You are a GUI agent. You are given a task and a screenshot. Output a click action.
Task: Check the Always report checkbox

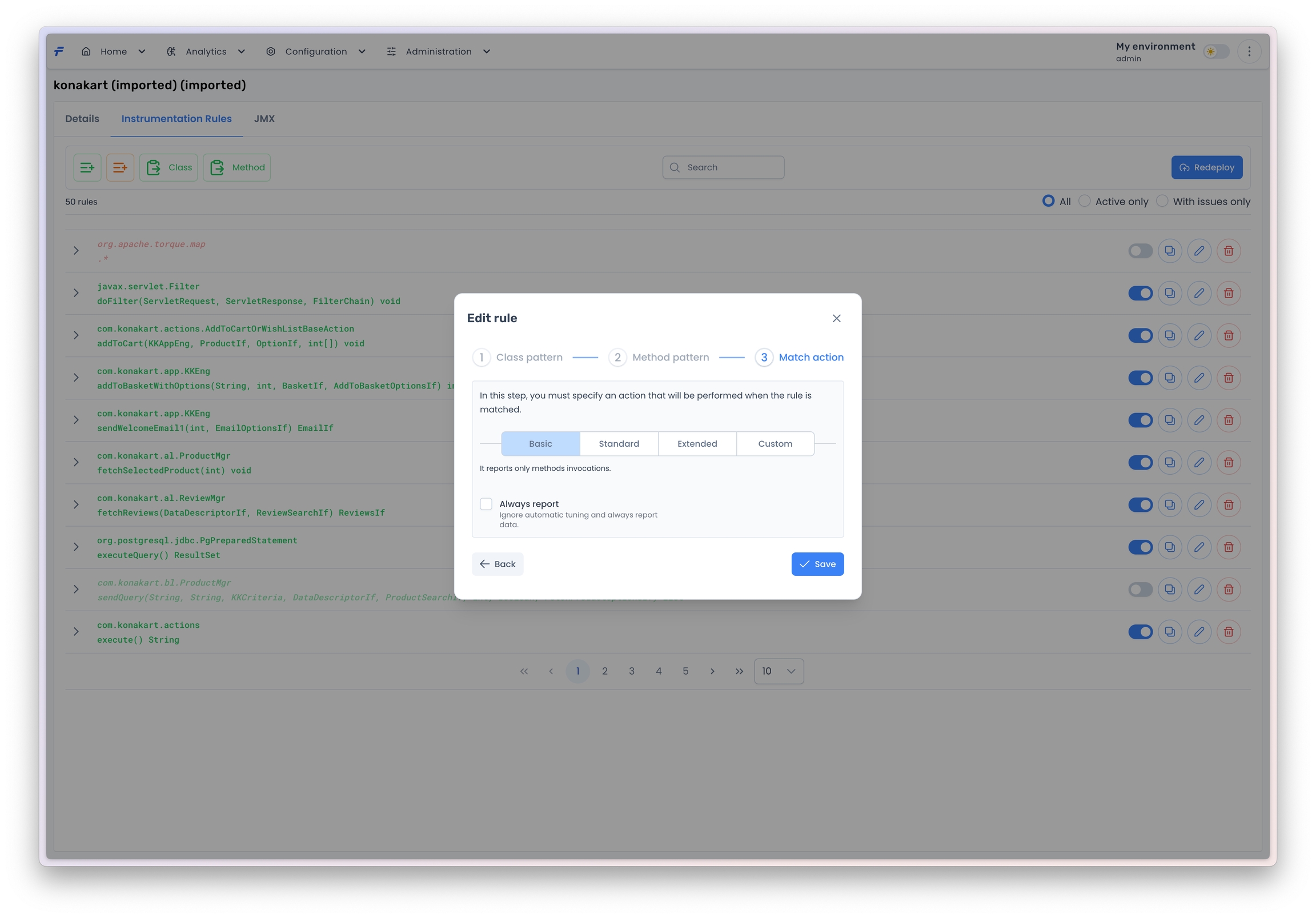pos(486,504)
